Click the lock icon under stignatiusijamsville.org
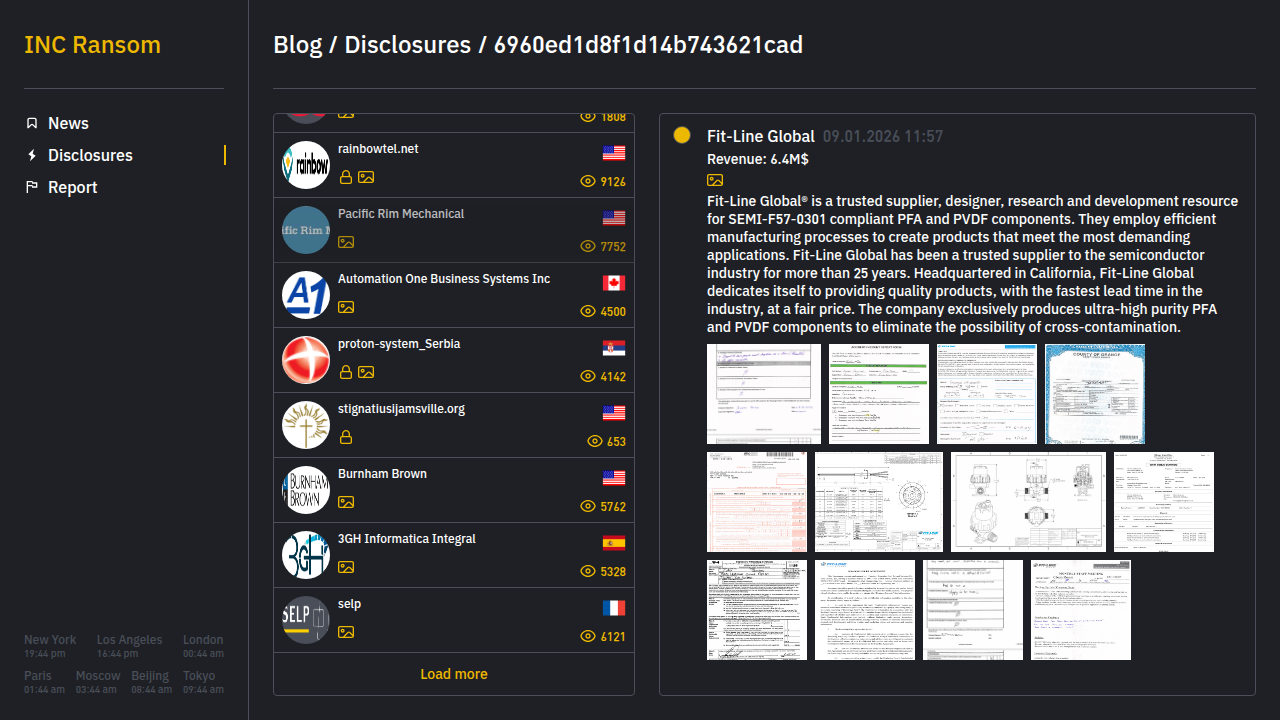The image size is (1280, 720). click(x=346, y=437)
